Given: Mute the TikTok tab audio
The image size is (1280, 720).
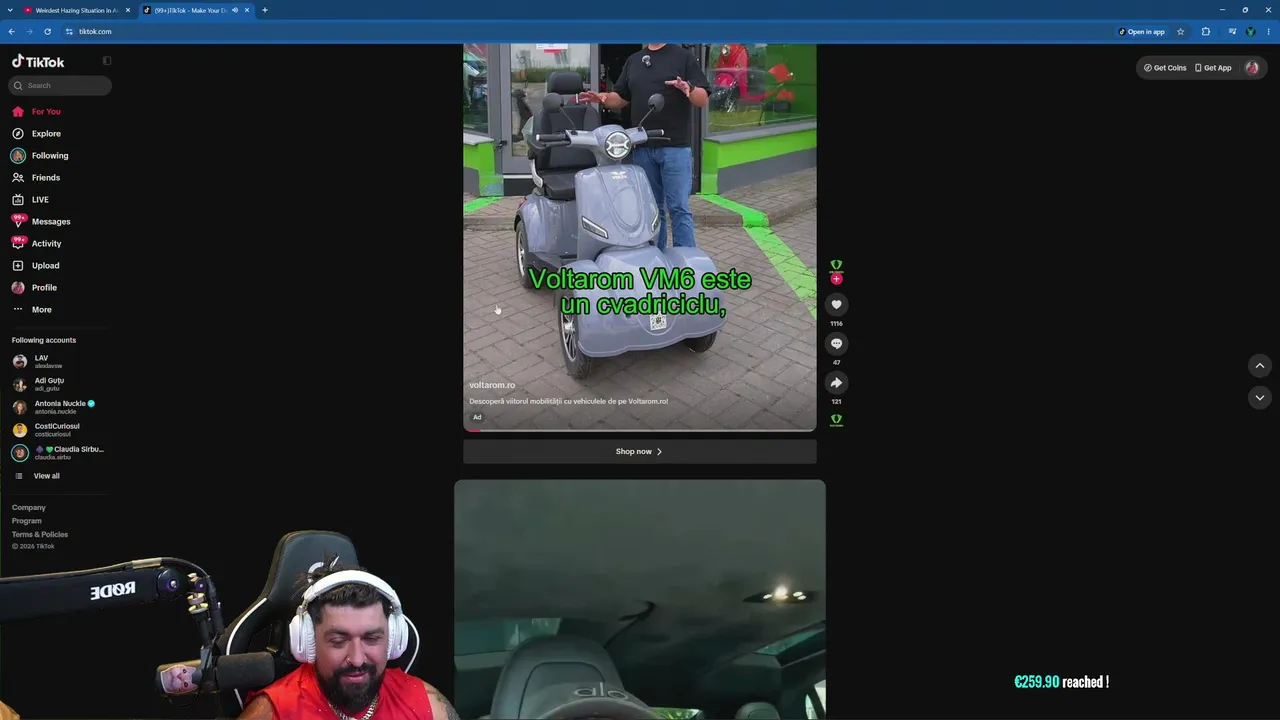Looking at the screenshot, I should (x=235, y=10).
